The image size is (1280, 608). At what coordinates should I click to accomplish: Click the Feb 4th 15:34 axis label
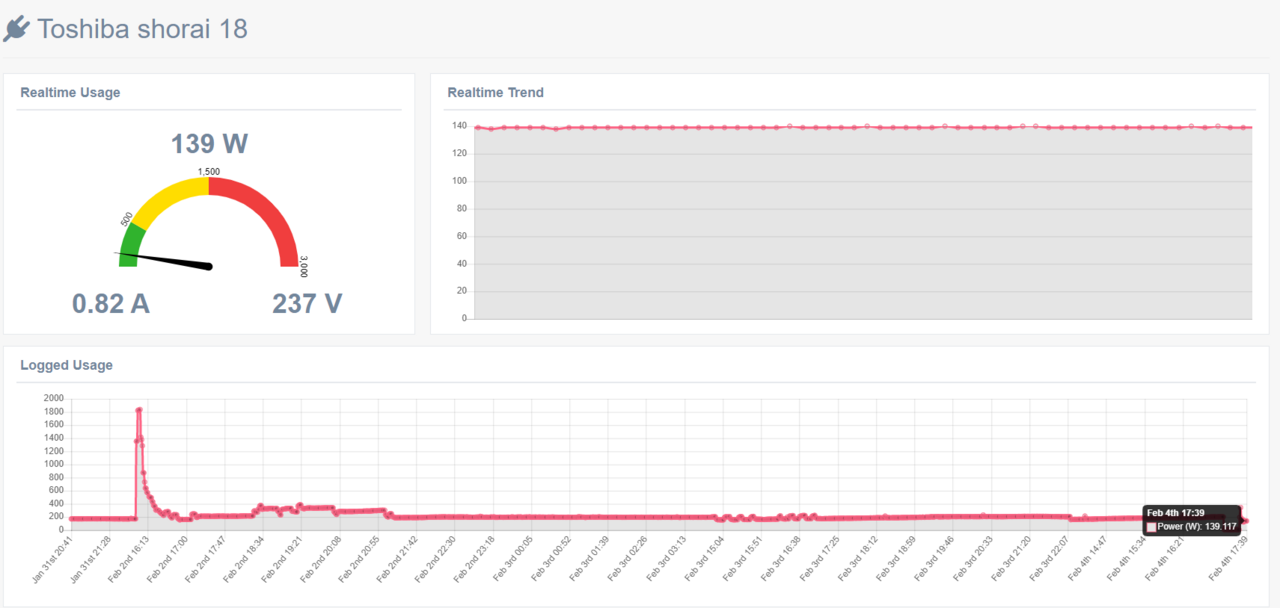click(1128, 560)
